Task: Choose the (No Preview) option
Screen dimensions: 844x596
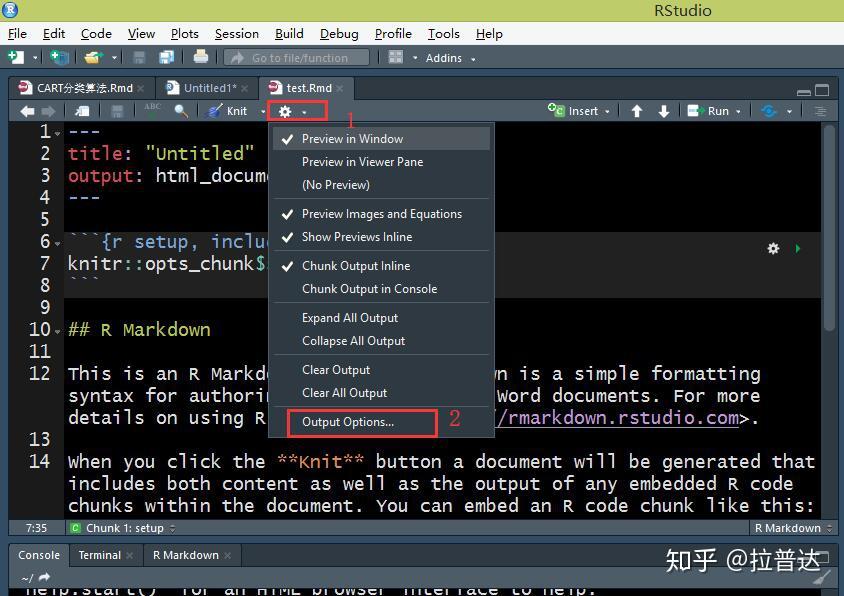Action: [382, 185]
